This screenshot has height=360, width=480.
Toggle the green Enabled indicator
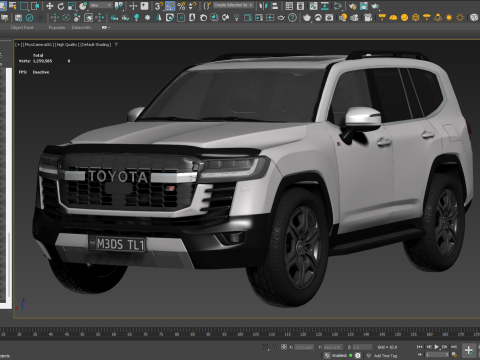point(350,355)
